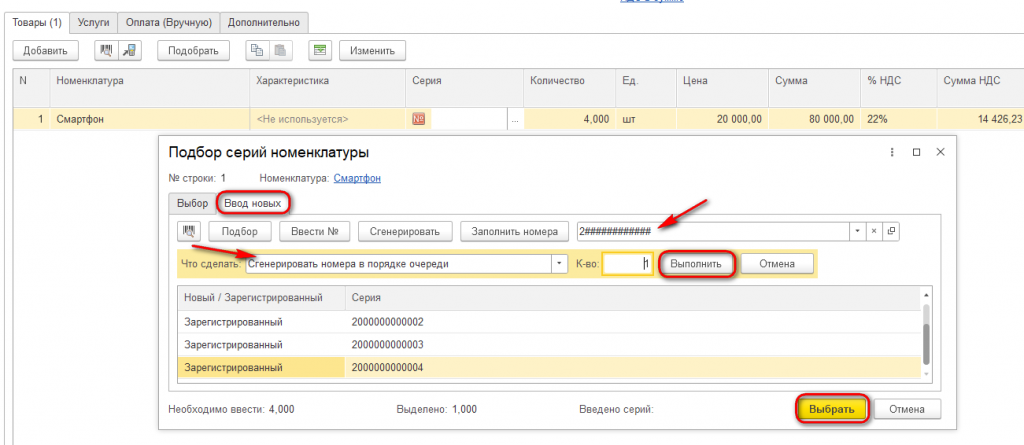This screenshot has width=1024, height=445.
Task: Click the sum cell 80 000,00
Action: [x=814, y=120]
